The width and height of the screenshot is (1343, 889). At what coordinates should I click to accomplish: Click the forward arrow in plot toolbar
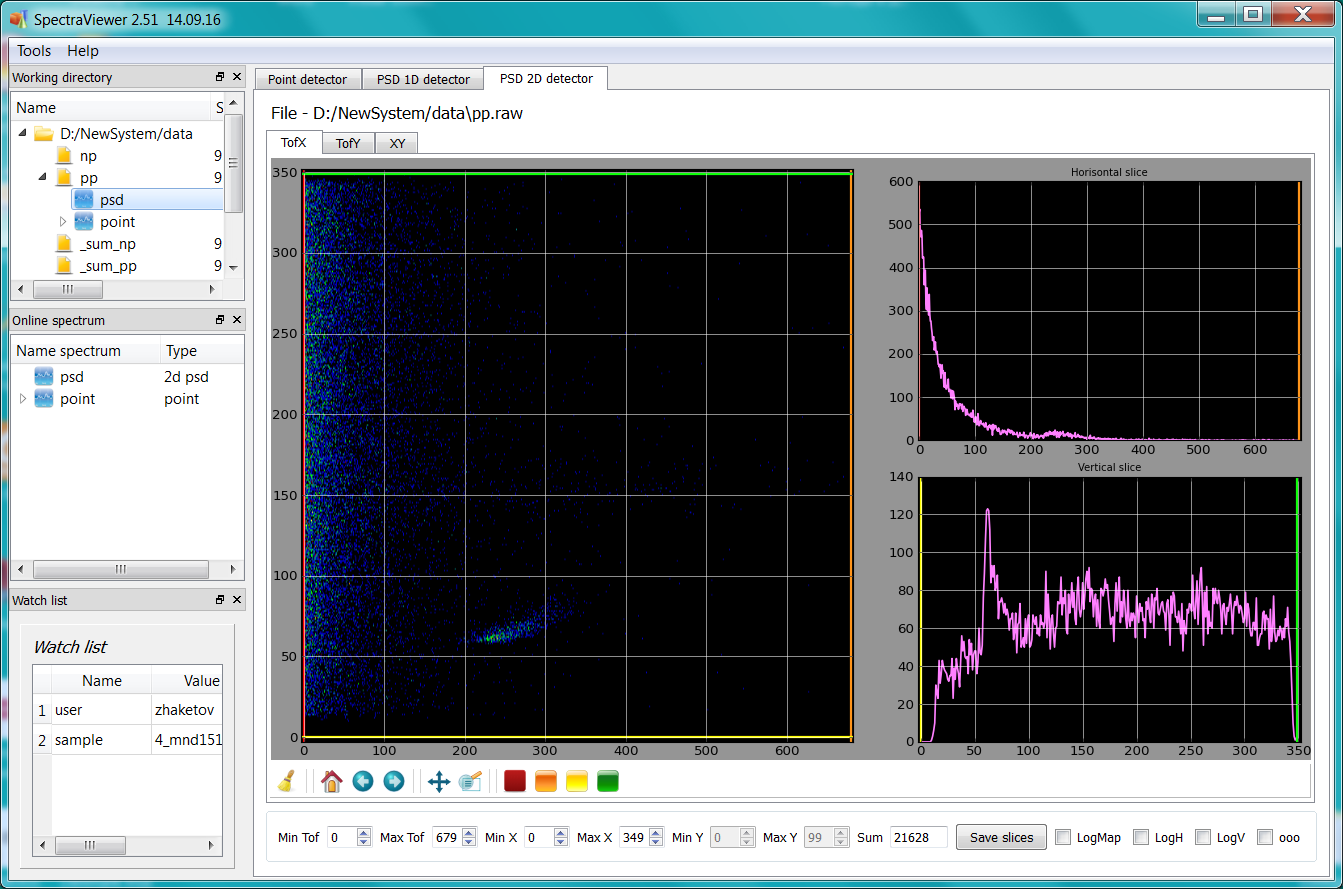394,781
